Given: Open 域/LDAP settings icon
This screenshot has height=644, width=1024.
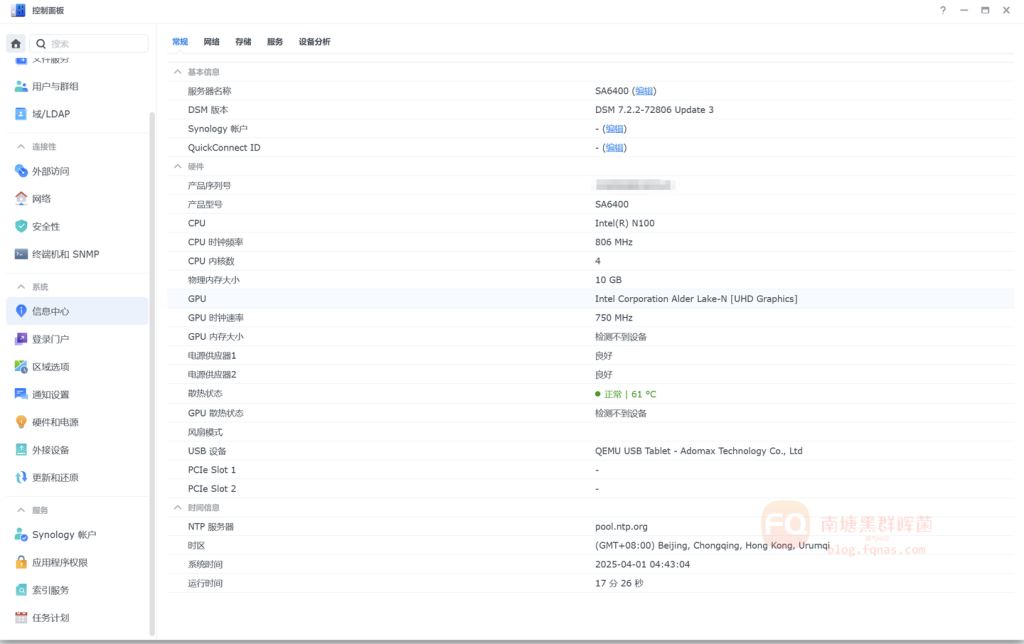Looking at the screenshot, I should (21, 114).
